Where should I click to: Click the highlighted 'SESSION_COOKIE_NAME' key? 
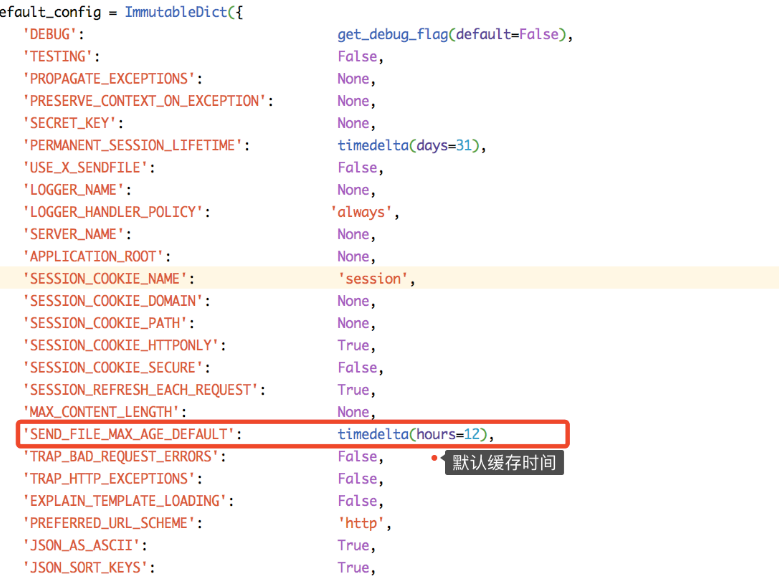pos(109,279)
